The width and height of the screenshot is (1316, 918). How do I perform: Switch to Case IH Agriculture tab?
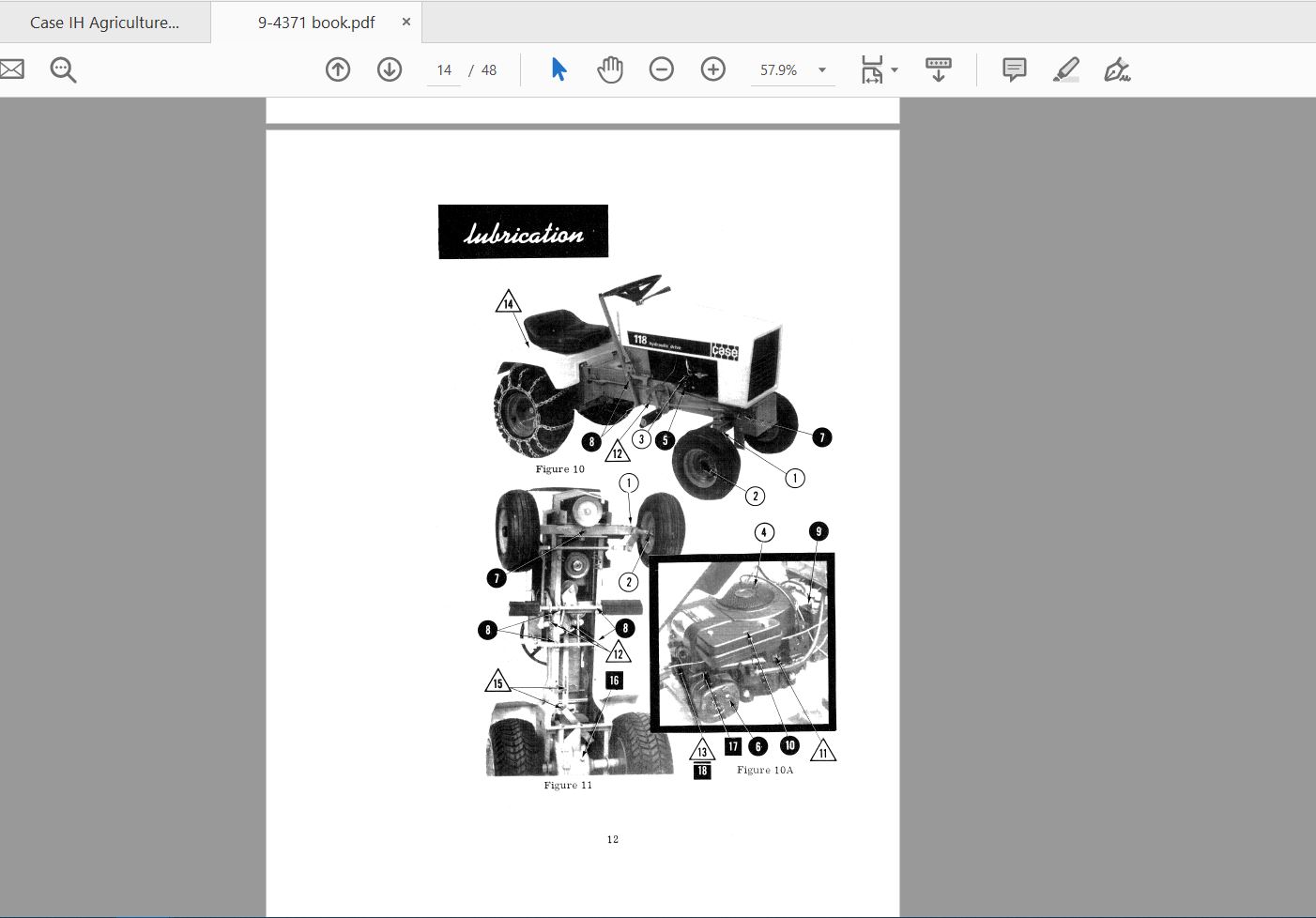pos(104,23)
